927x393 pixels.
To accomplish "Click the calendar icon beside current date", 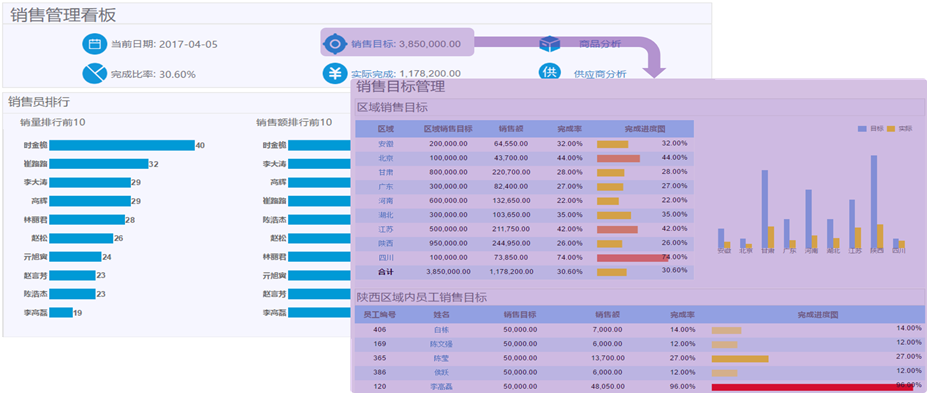I will 94,44.
